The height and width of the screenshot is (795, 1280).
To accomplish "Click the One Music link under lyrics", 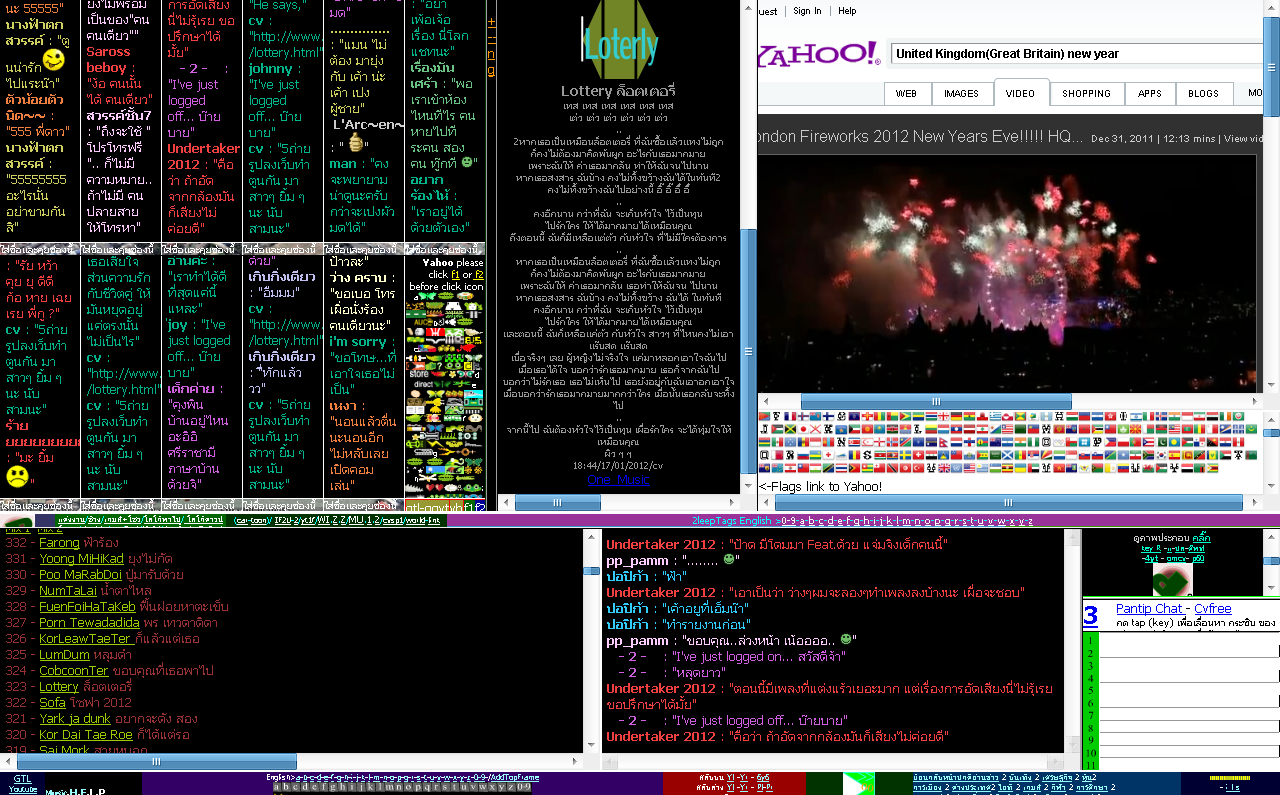I will (x=617, y=479).
